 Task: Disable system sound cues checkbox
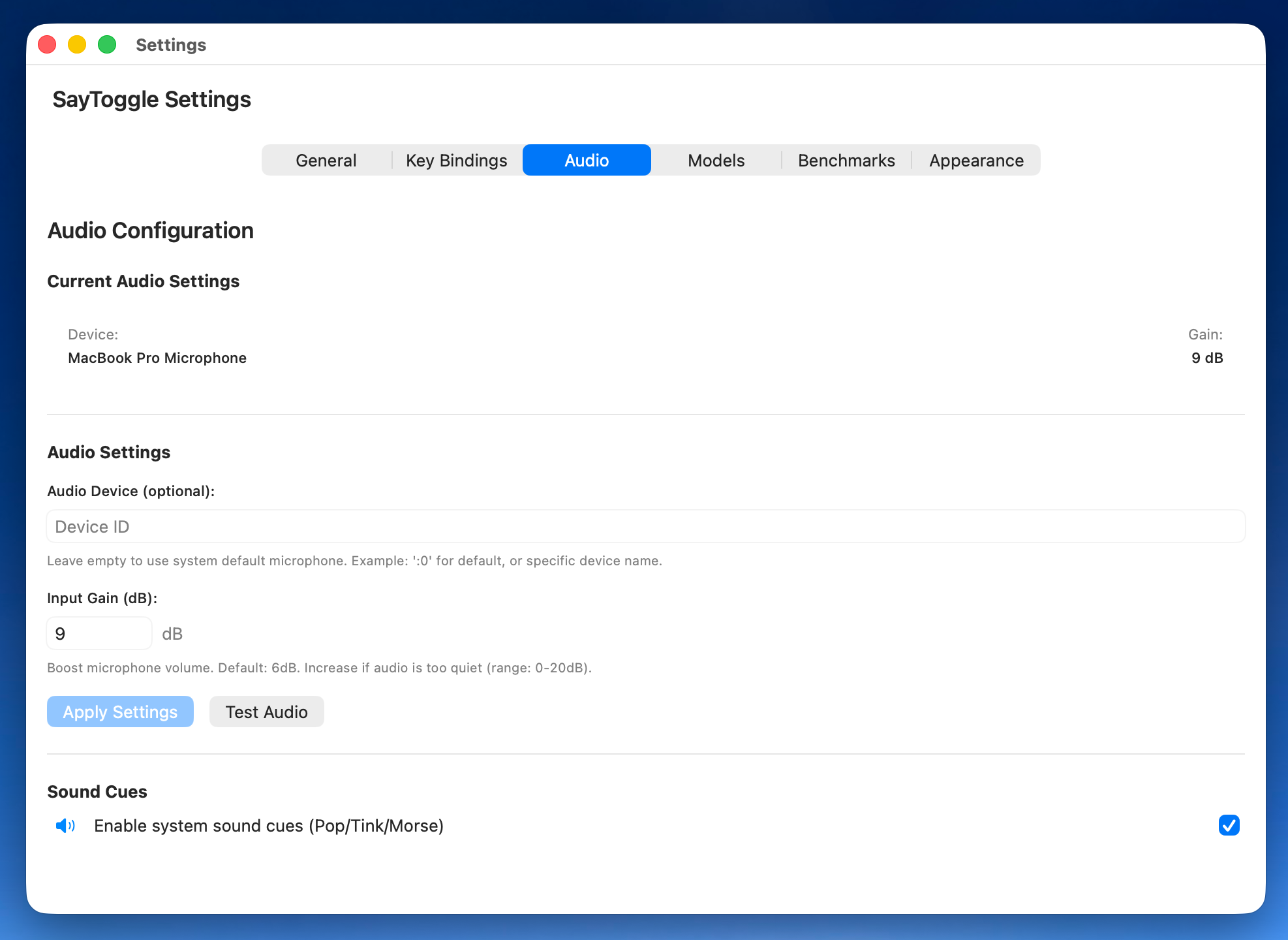point(1229,826)
